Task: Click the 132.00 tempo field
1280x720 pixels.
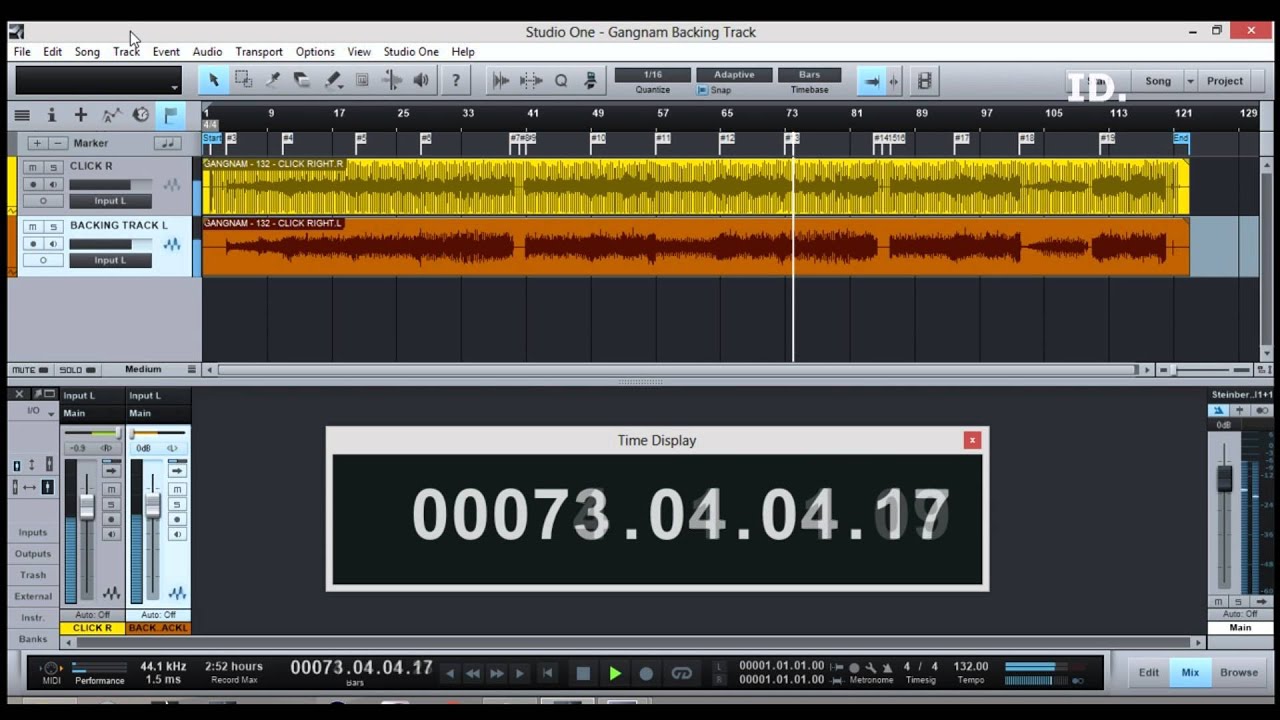Action: coord(971,666)
